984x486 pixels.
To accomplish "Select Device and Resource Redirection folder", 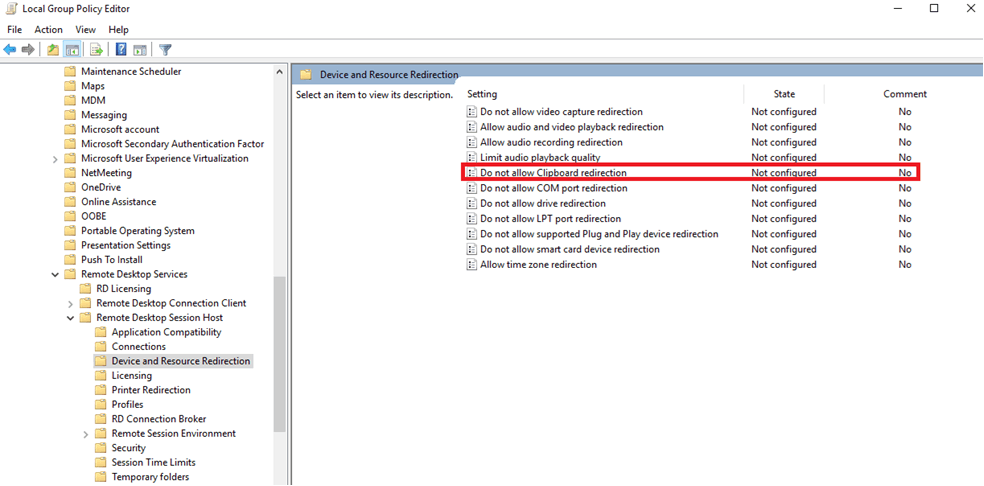I will click(181, 361).
